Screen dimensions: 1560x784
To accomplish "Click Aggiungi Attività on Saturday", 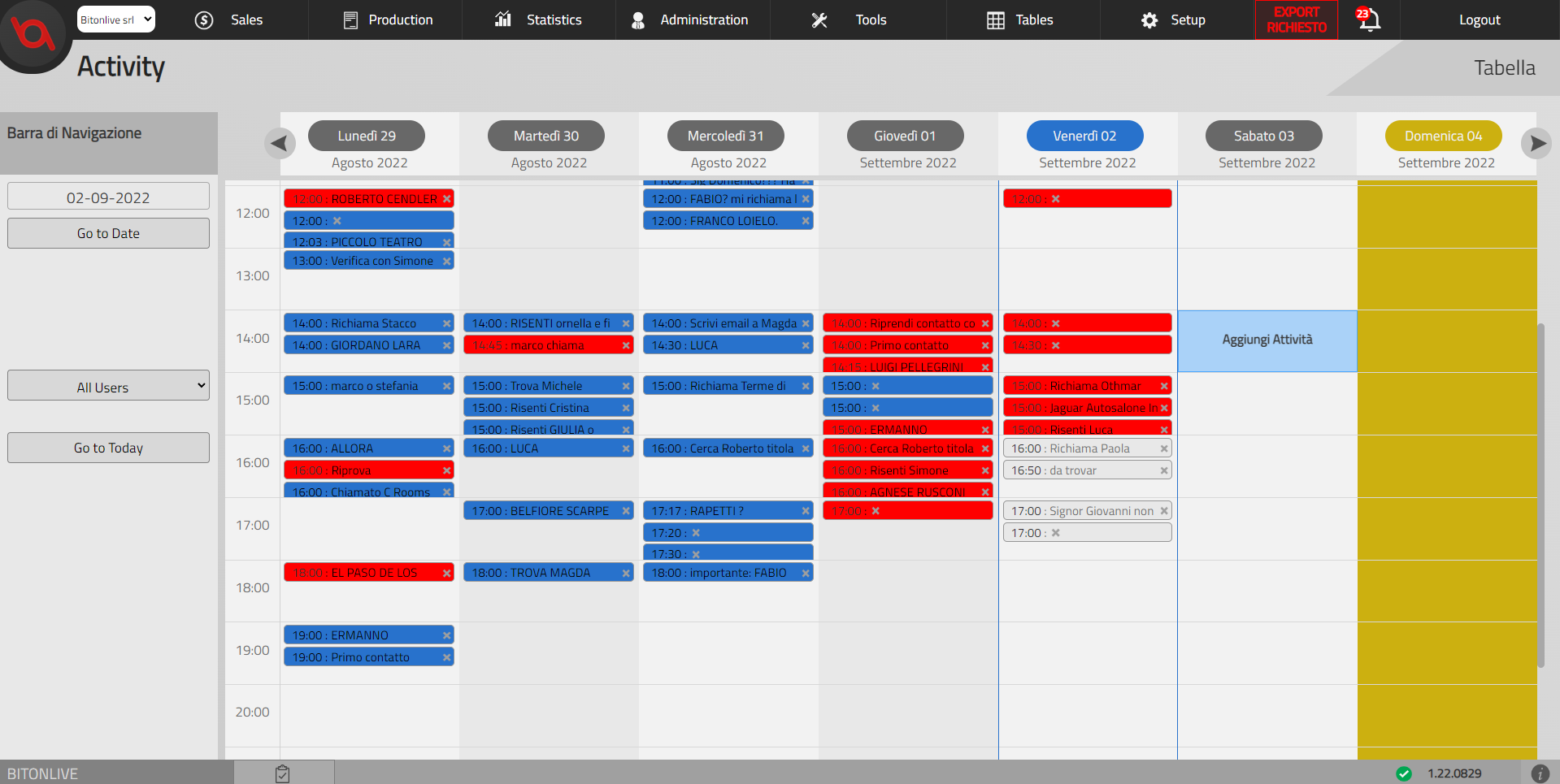I will pos(1267,340).
